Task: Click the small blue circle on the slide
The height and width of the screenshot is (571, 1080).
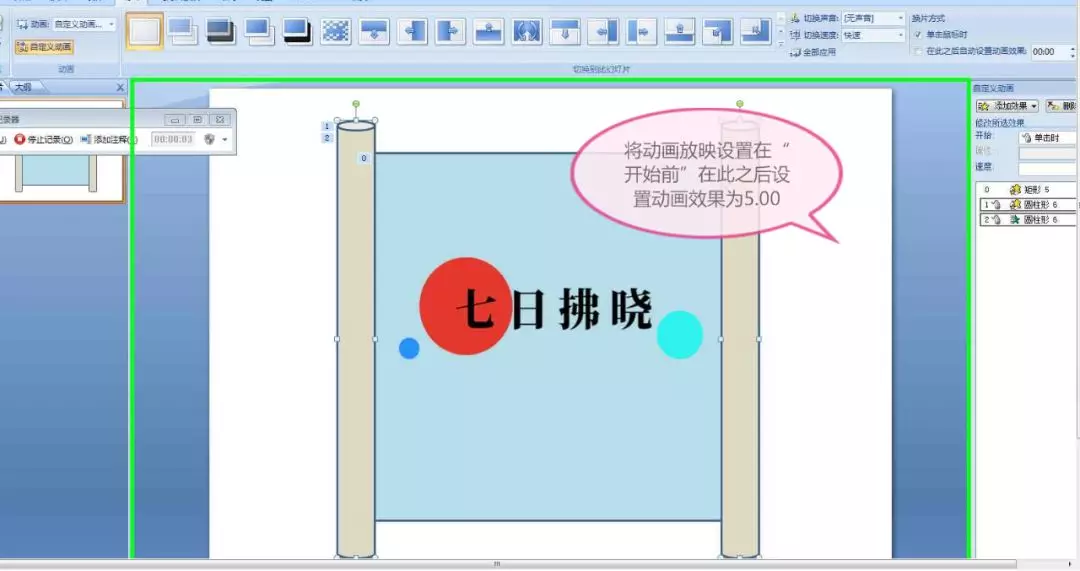Action: (x=409, y=349)
